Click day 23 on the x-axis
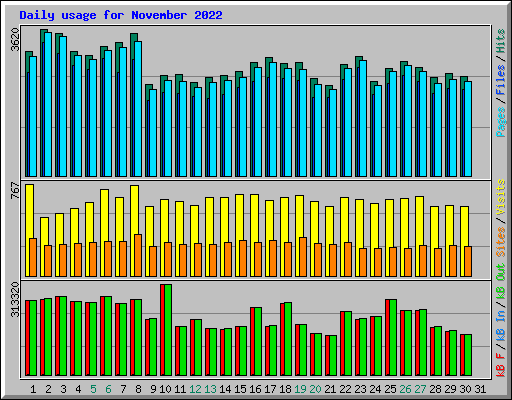This screenshot has width=512, height=400. (360, 389)
